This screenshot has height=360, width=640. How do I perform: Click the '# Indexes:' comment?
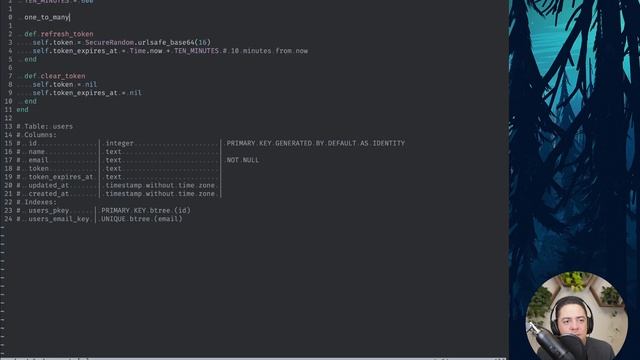point(36,202)
